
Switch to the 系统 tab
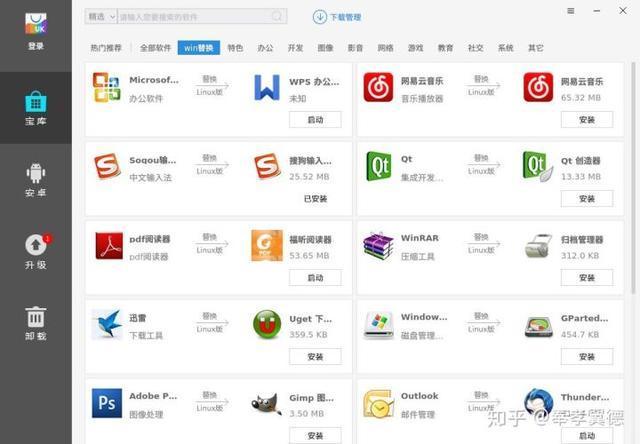pyautogui.click(x=505, y=48)
